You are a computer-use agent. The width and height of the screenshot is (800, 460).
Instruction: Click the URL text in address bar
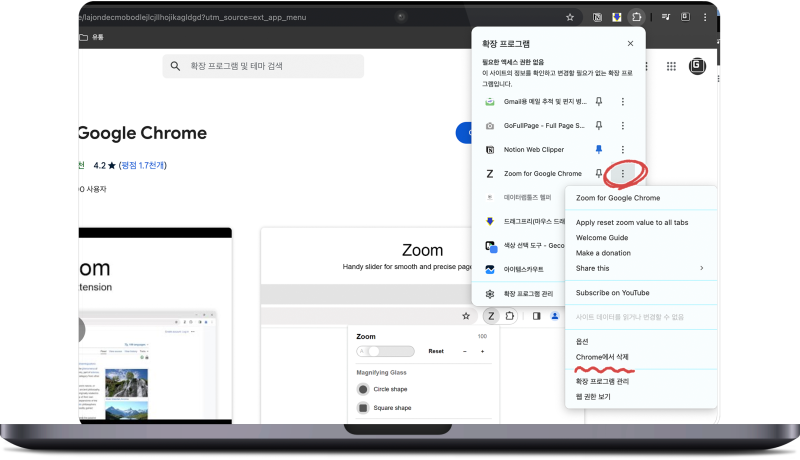193,17
